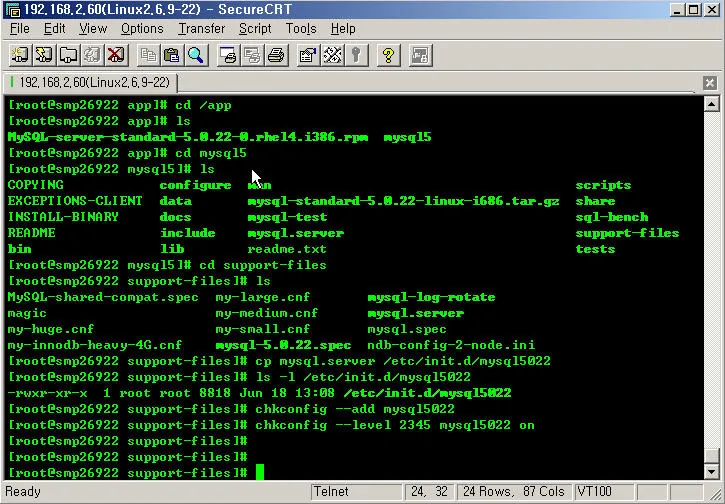Click the Quick Connect lightning icon
725x504 pixels.
45,55
